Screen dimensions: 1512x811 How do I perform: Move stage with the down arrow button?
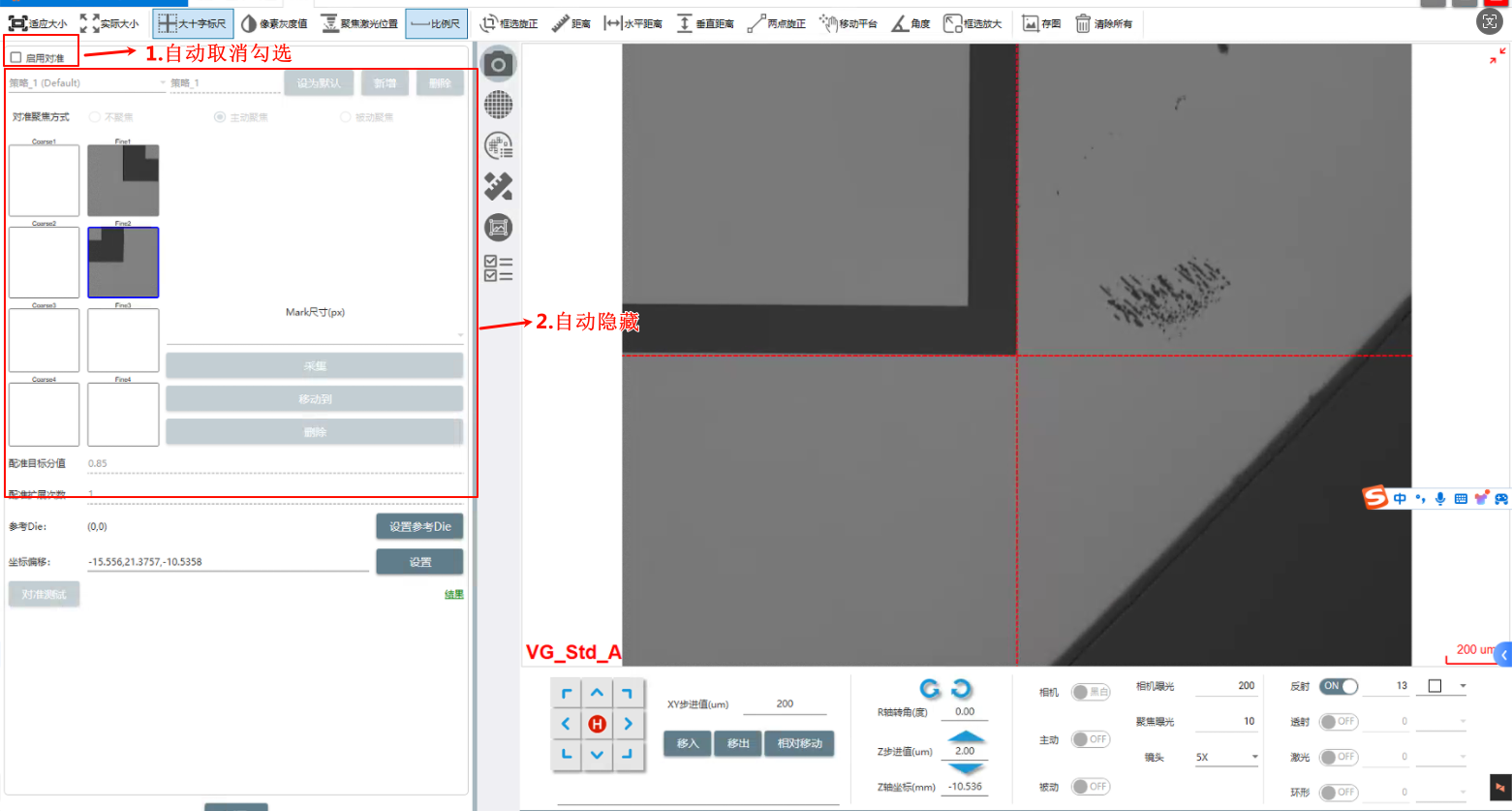click(597, 754)
